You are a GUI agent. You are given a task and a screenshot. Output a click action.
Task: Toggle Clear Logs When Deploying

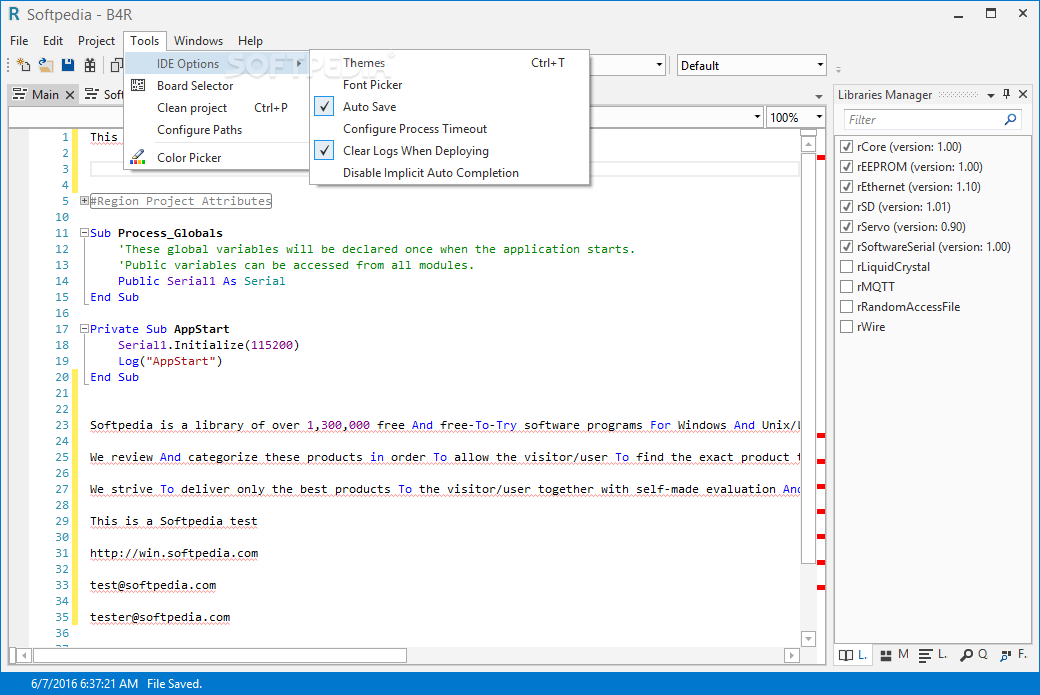[450, 151]
